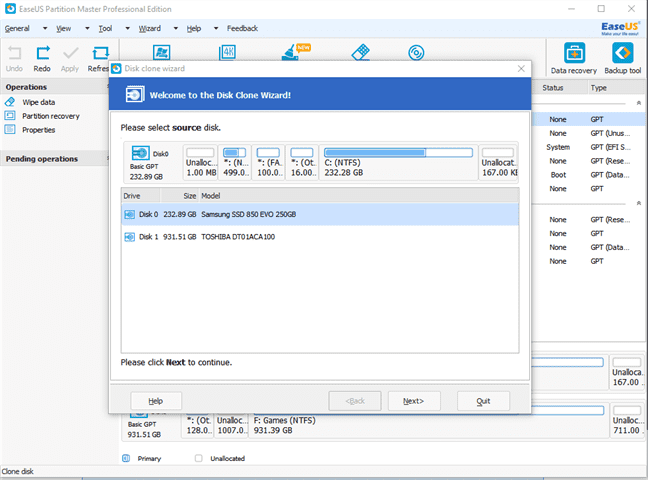The image size is (648, 480).
Task: Click the Disk 1 drive icon in list
Action: [x=129, y=237]
